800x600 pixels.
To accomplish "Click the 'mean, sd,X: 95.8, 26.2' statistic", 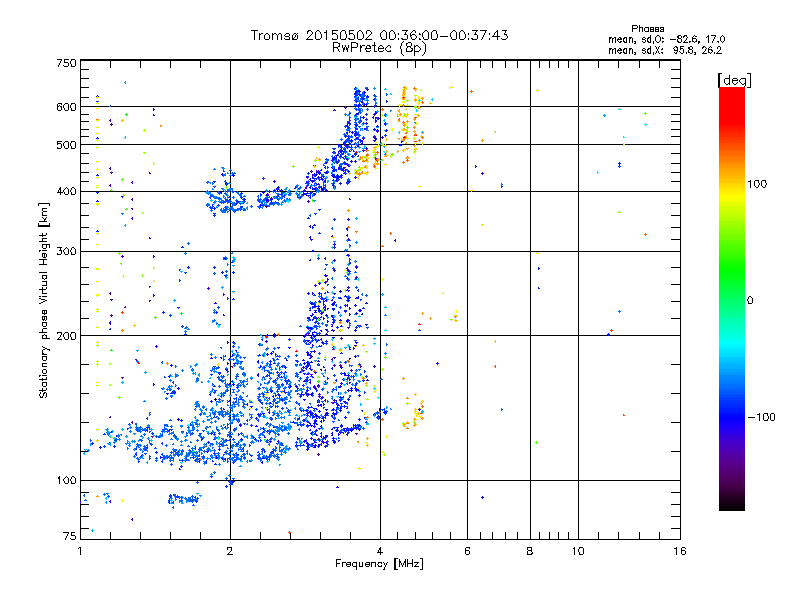I will (665, 50).
